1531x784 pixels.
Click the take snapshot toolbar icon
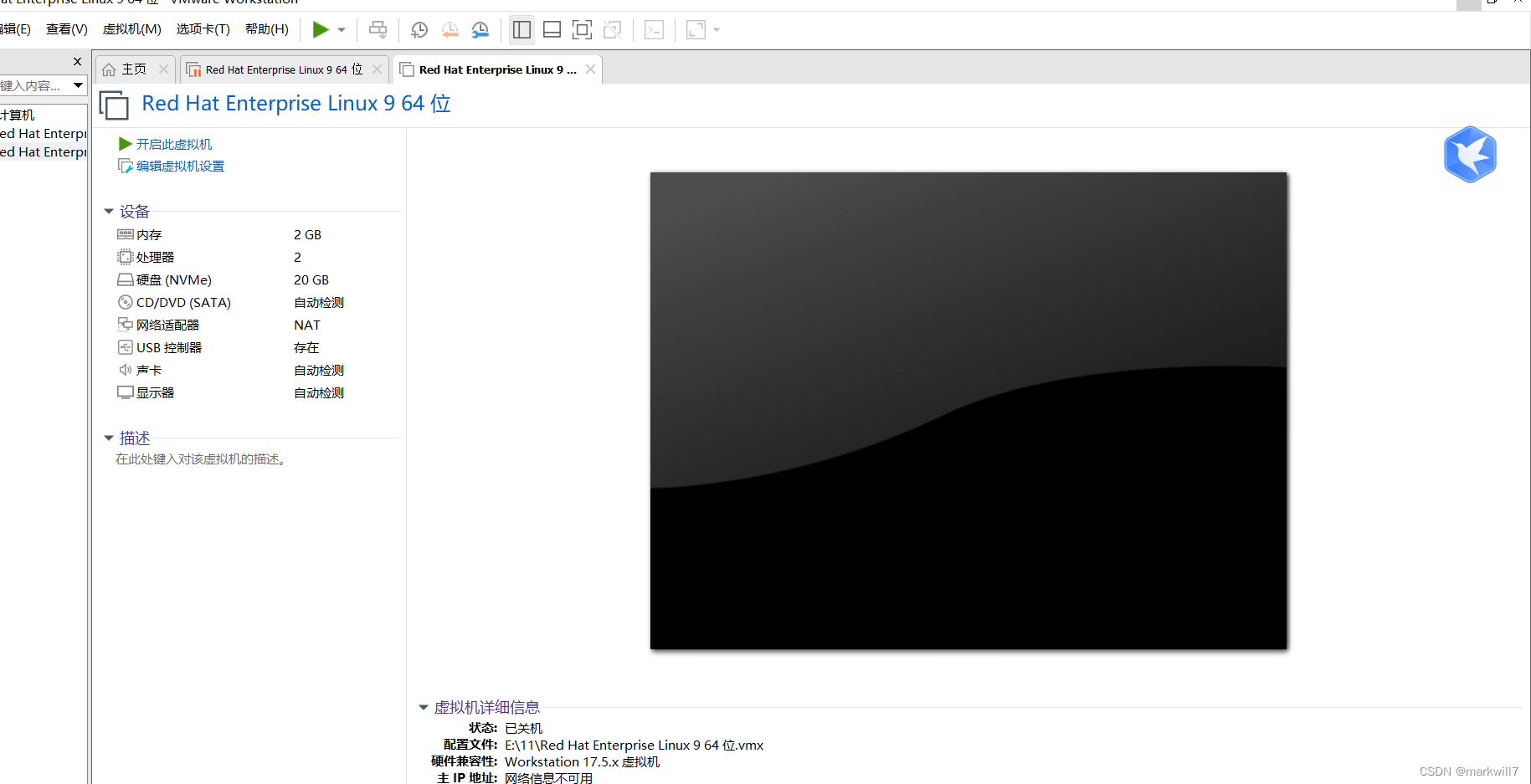(419, 30)
